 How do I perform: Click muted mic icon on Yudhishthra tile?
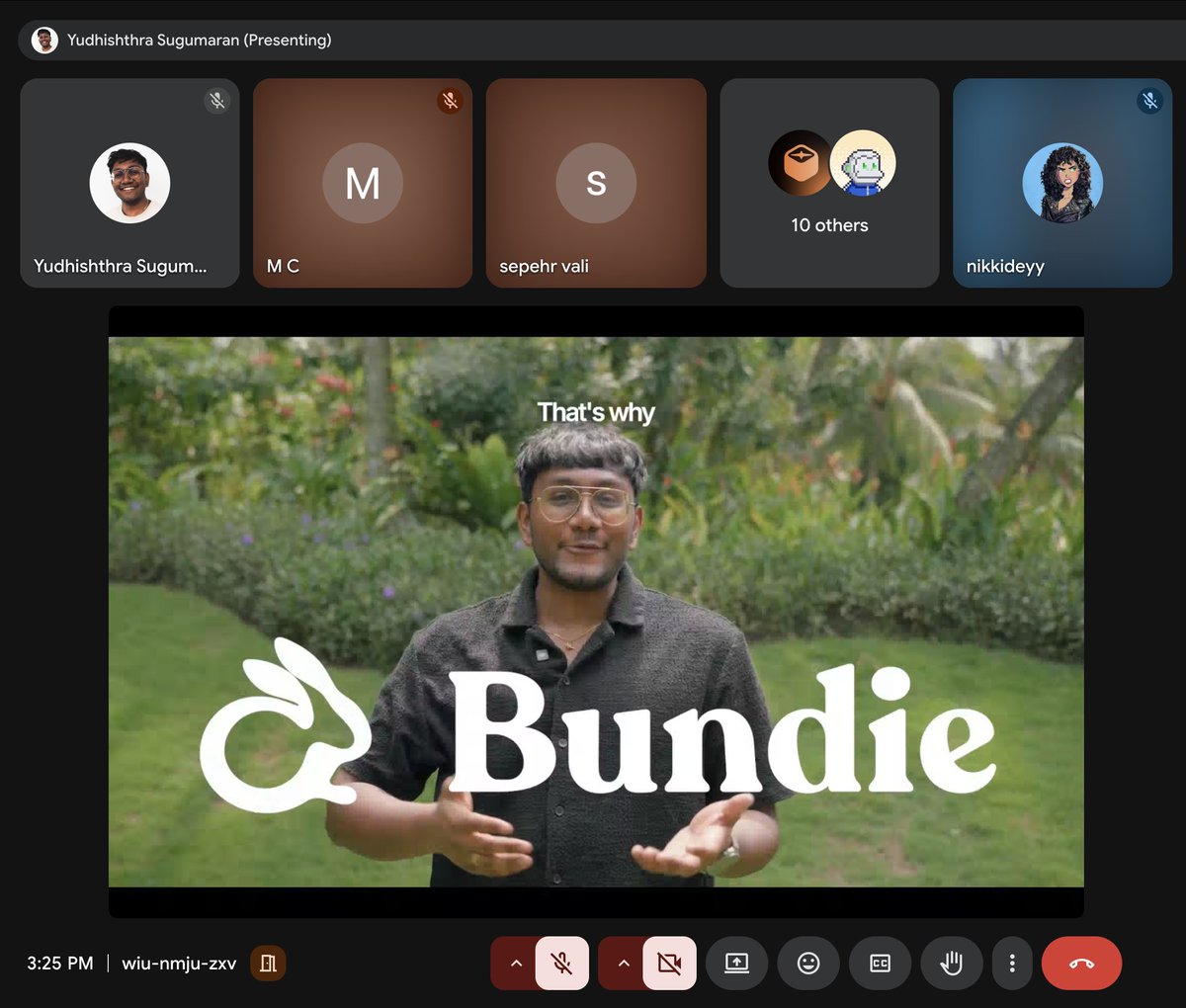(x=216, y=101)
